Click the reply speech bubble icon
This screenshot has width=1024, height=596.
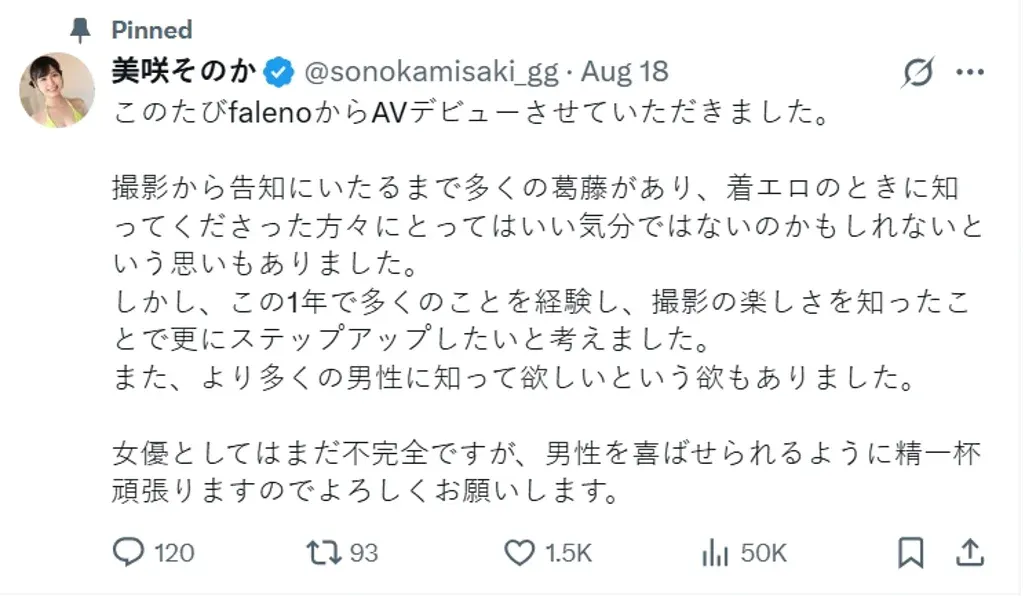(130, 552)
